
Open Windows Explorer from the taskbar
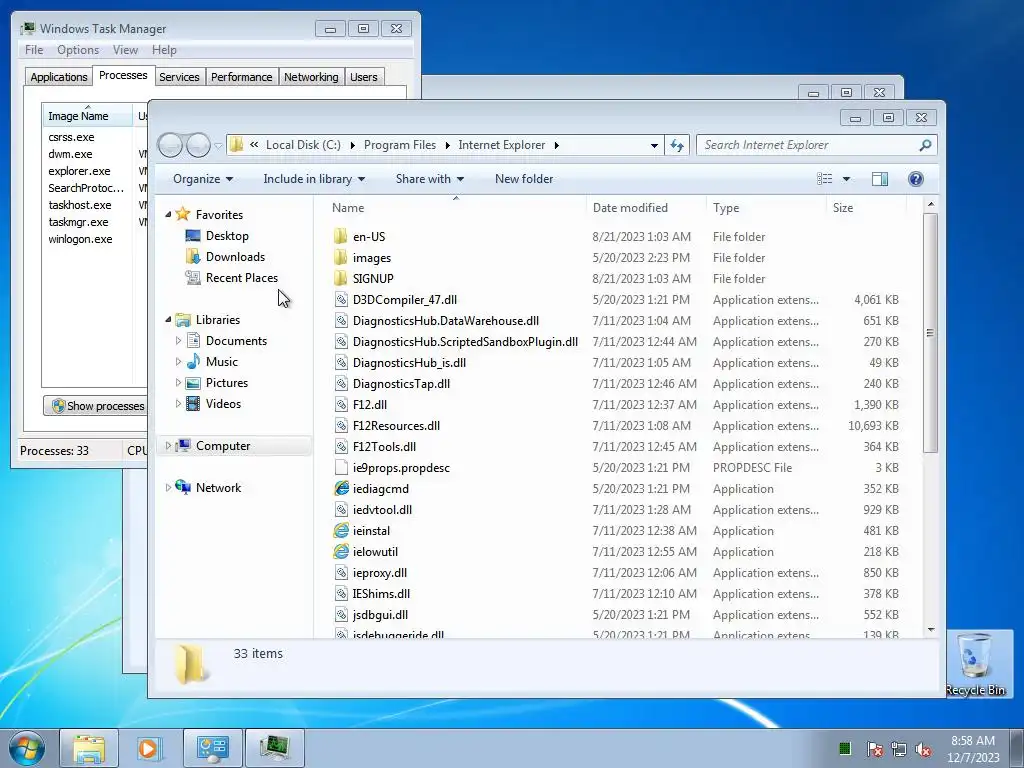click(x=89, y=748)
